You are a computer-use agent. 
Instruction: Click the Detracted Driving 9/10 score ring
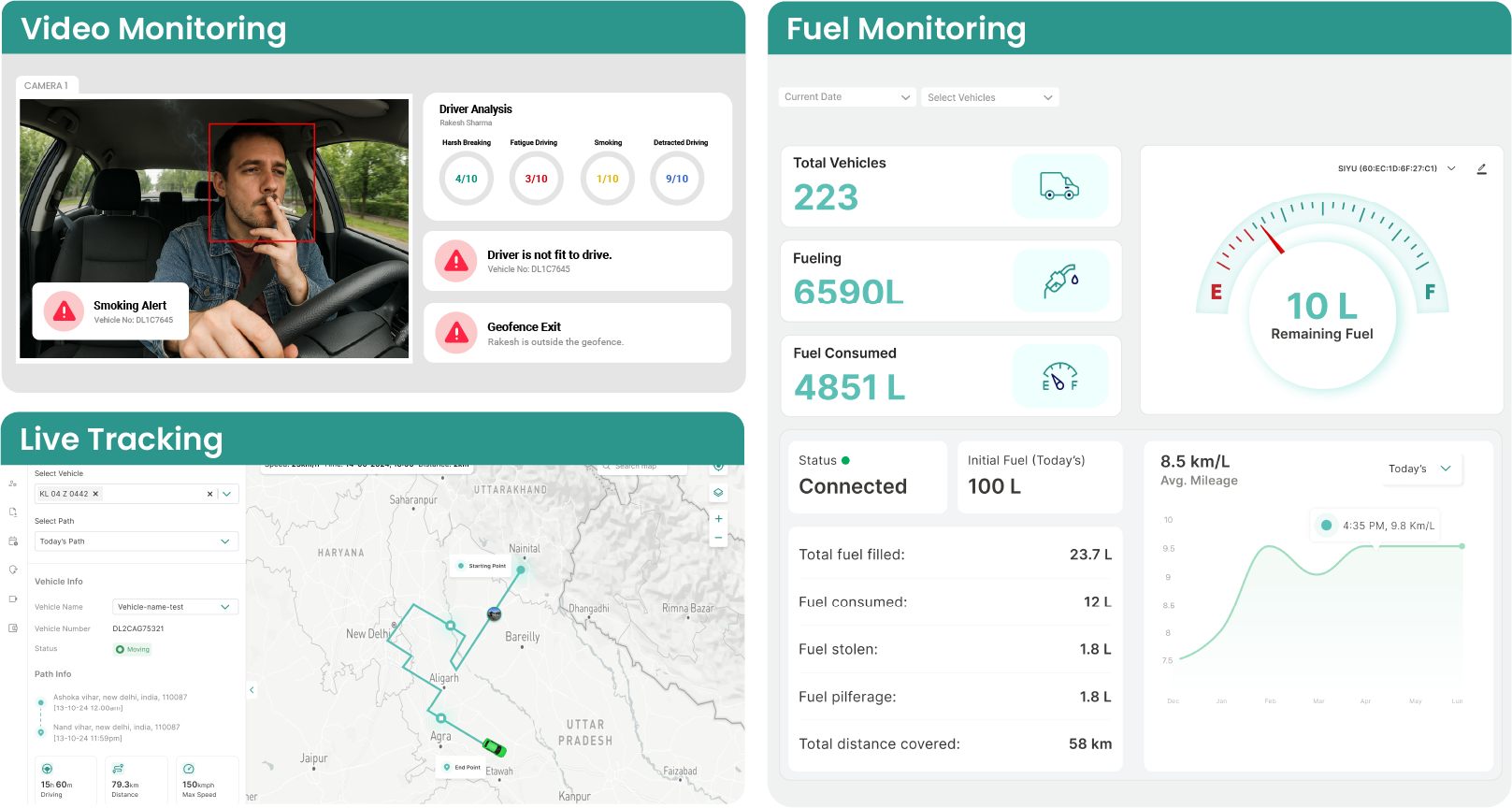(677, 179)
